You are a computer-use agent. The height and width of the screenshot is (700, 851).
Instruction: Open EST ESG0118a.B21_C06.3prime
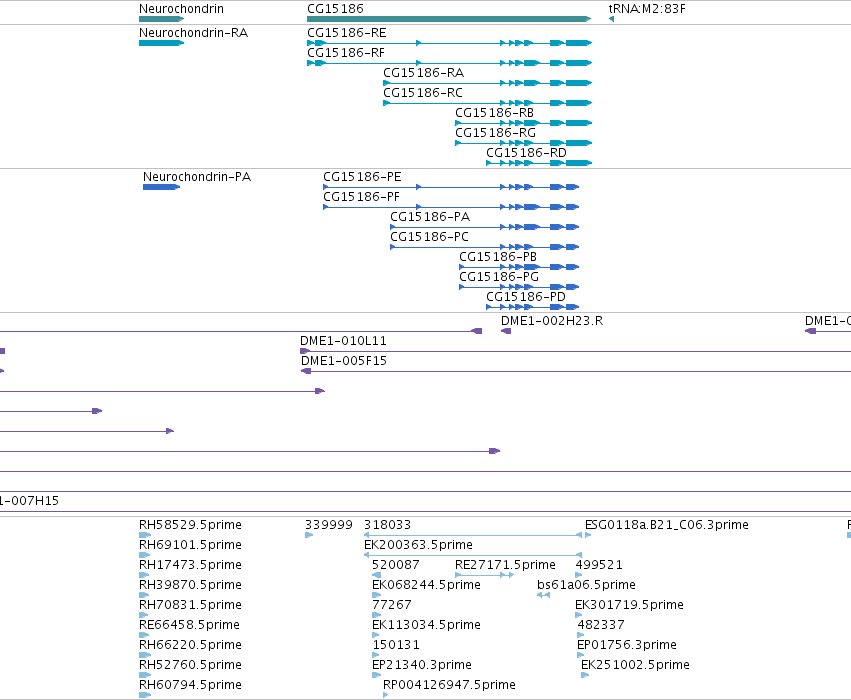point(666,525)
